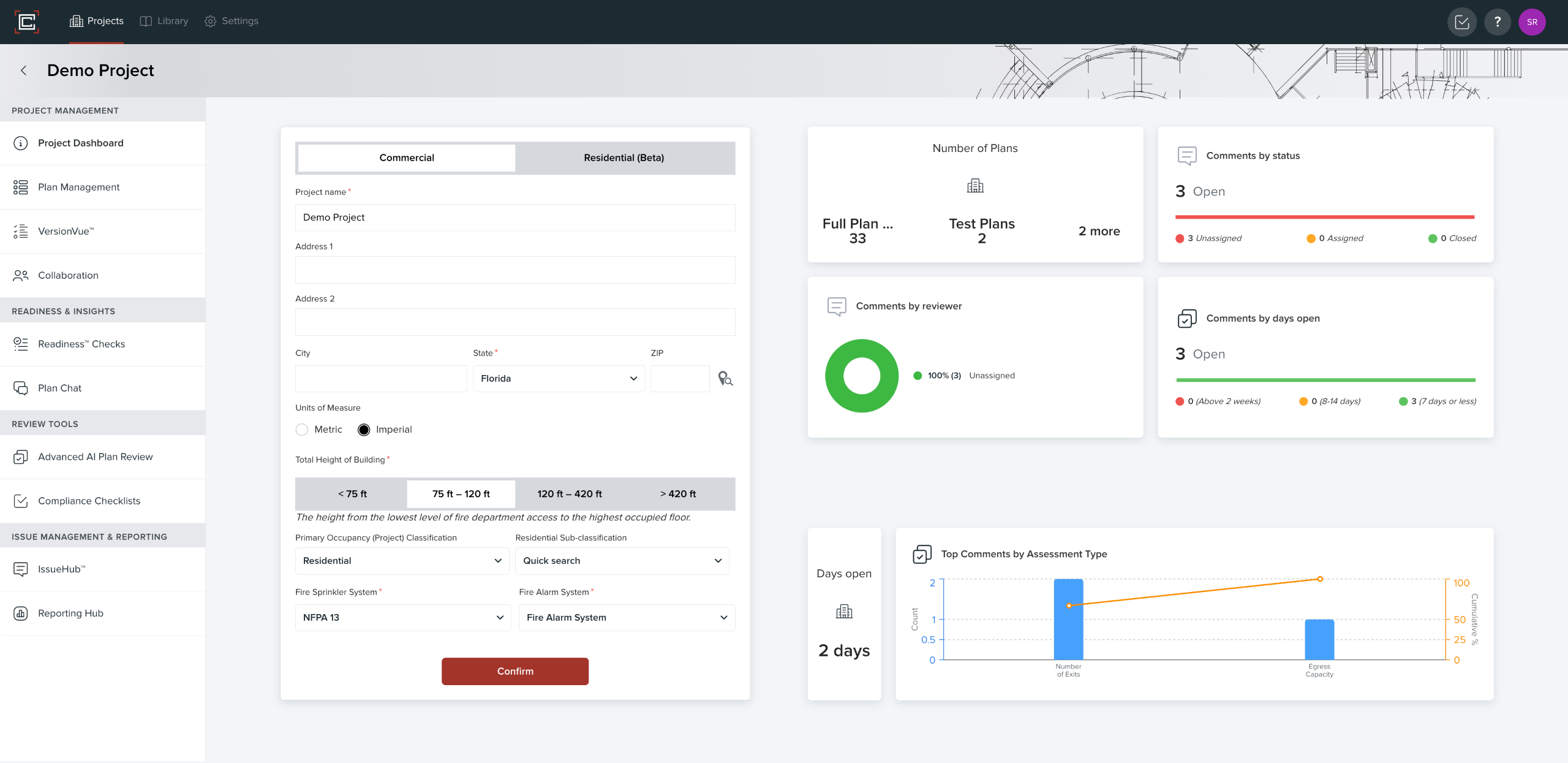Screen dimensions: 1568x763
Task: Select the Imperial radio button
Action: (364, 430)
